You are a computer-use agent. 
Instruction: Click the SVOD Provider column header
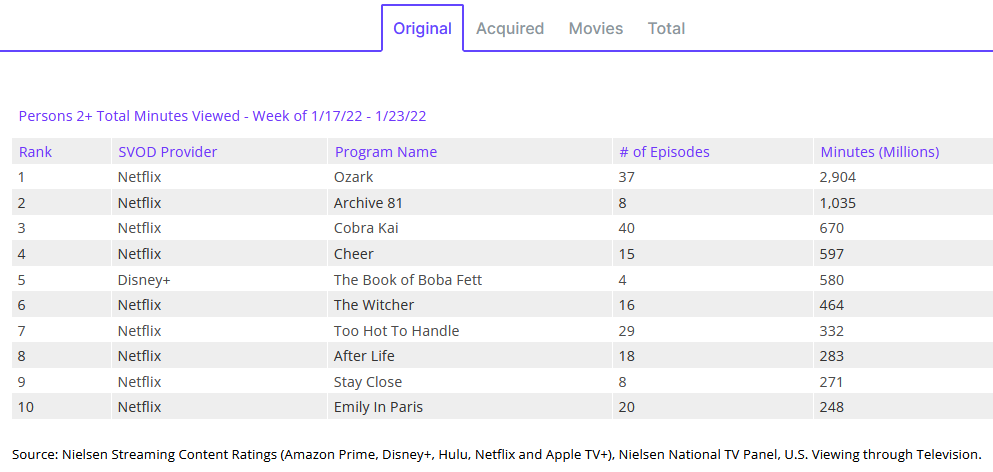167,152
